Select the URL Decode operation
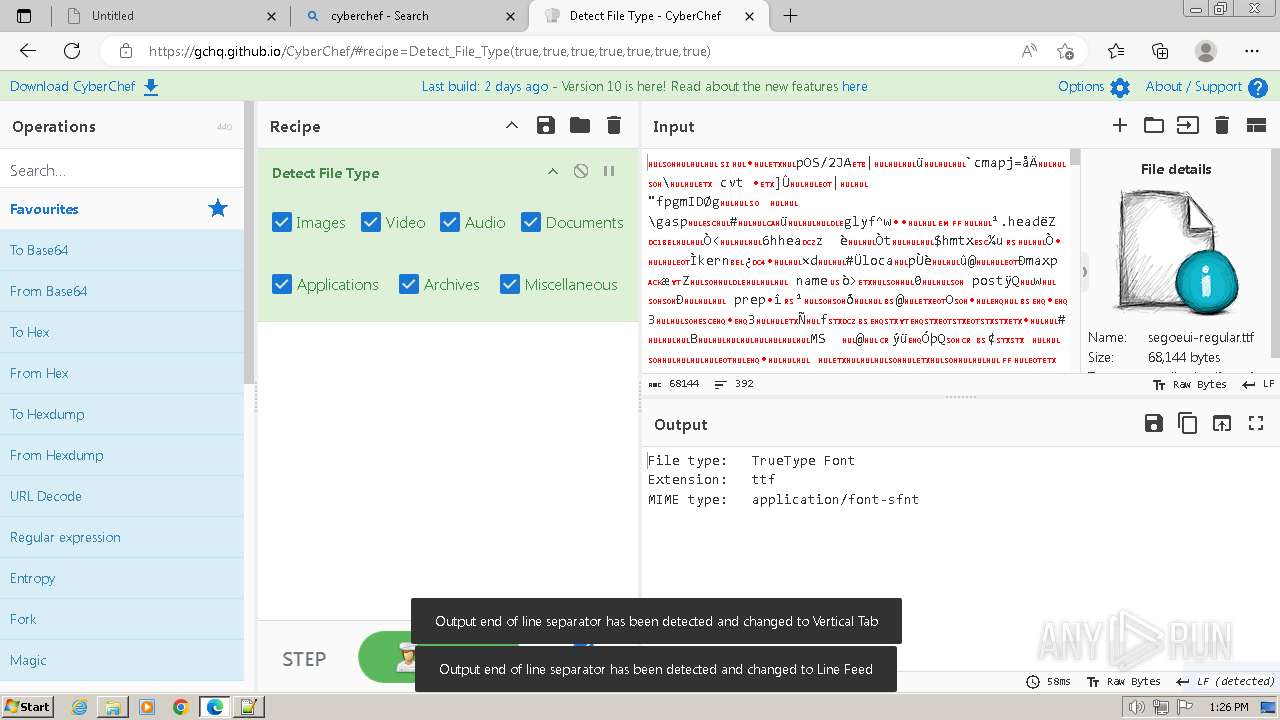The image size is (1280, 720). point(122,496)
